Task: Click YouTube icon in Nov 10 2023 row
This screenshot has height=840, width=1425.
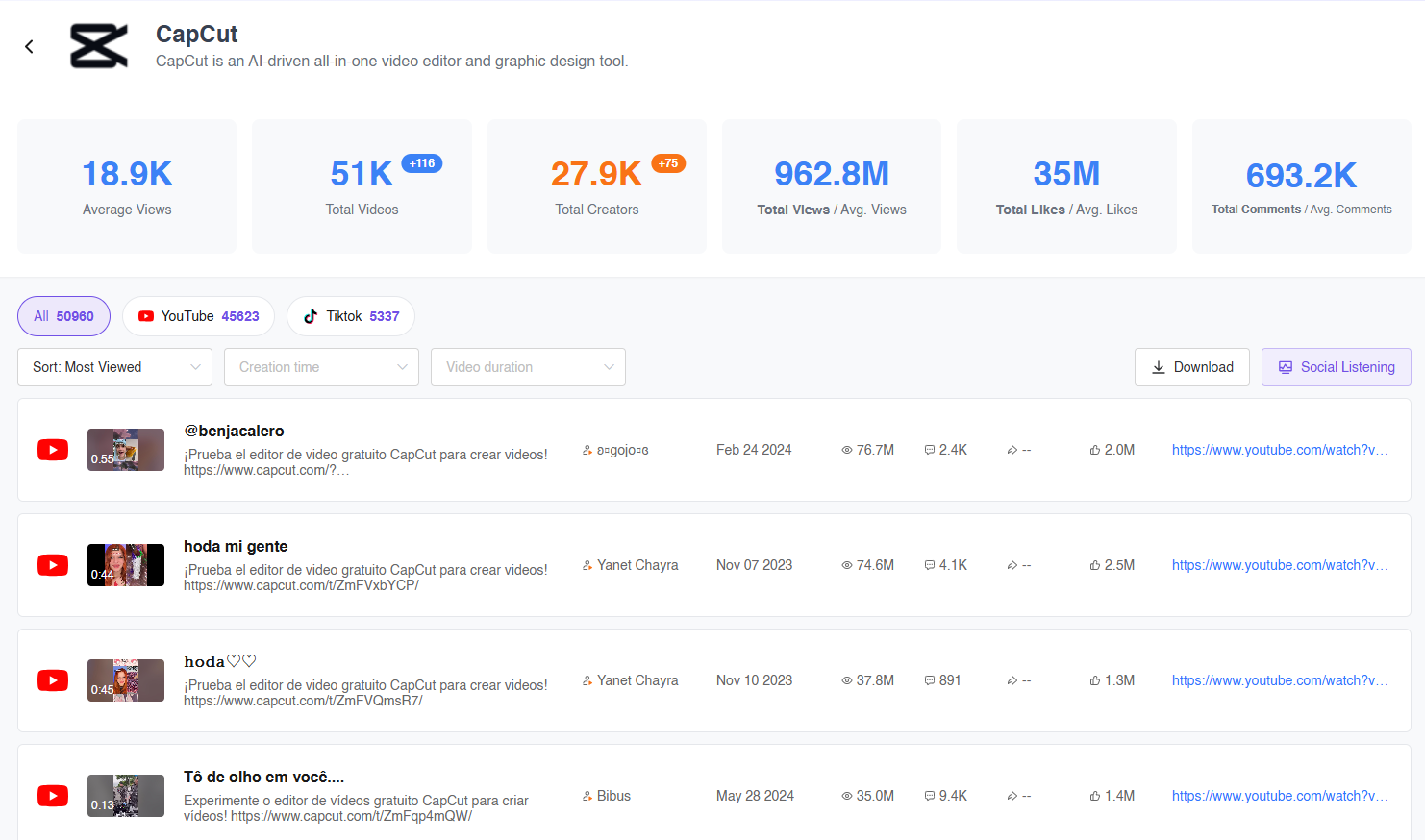Action: pyautogui.click(x=53, y=680)
